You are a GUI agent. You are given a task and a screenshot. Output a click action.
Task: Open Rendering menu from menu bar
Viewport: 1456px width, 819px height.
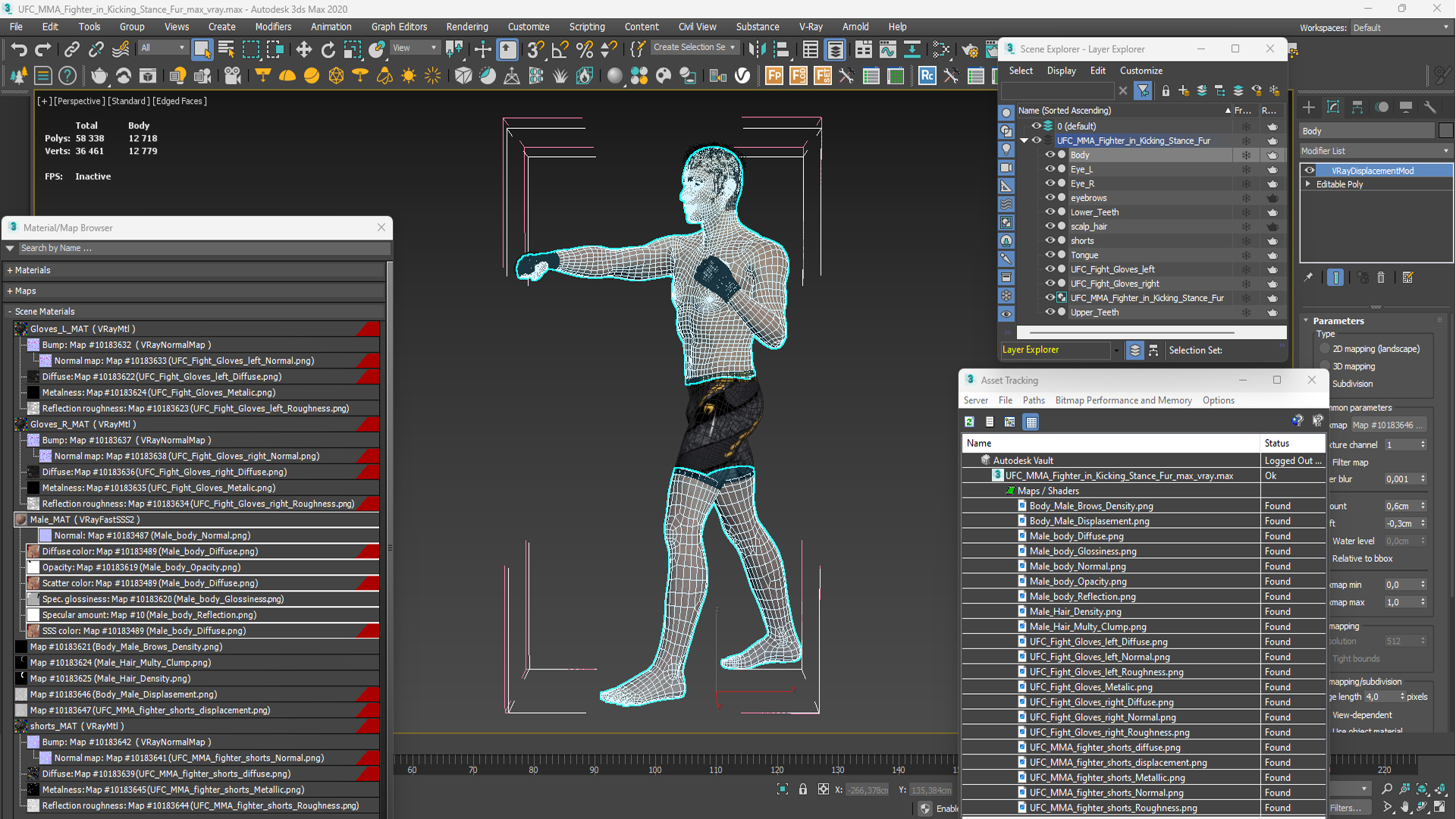tap(465, 27)
